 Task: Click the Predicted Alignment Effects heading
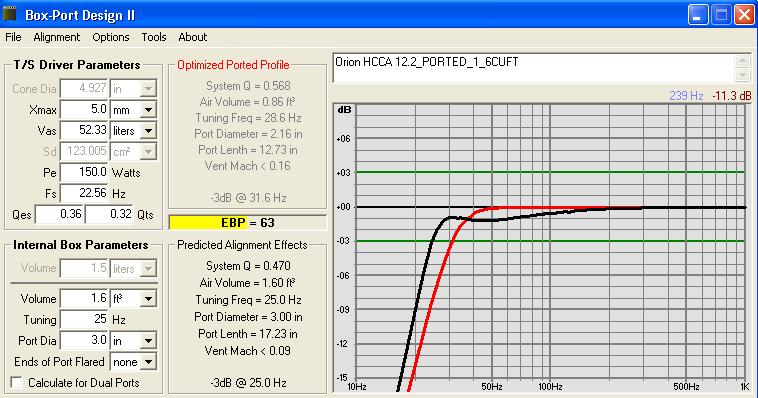242,245
